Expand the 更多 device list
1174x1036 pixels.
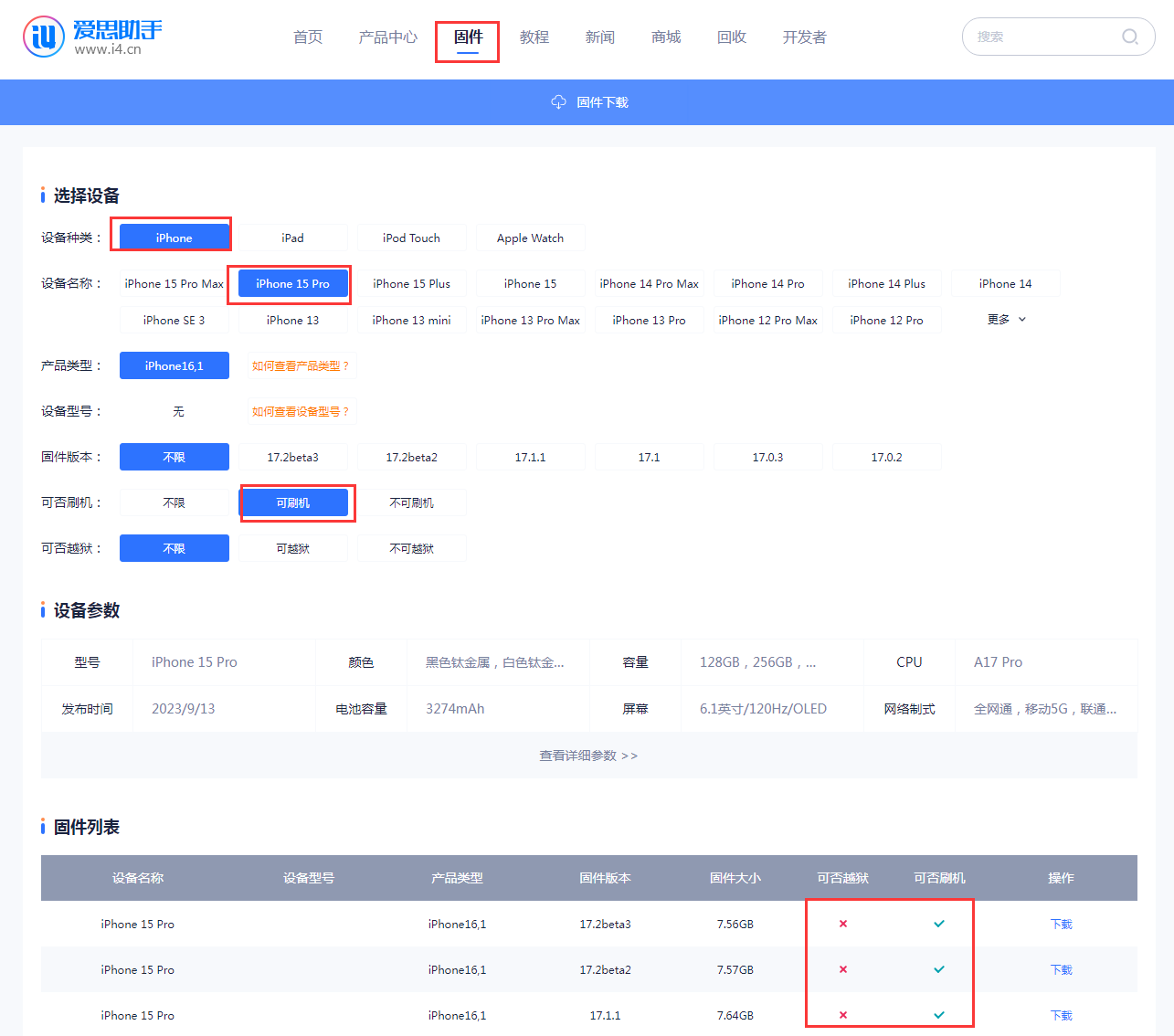tap(999, 320)
